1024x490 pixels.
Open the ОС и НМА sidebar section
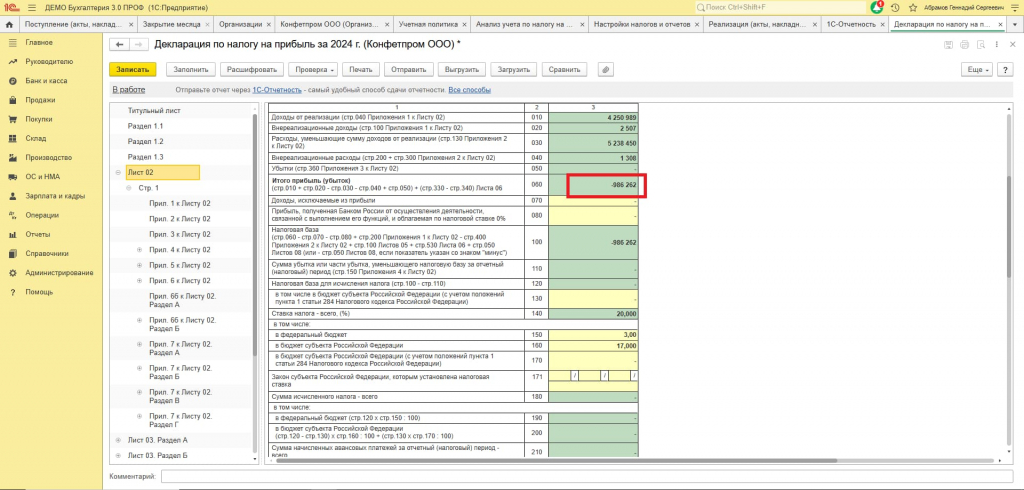42,176
